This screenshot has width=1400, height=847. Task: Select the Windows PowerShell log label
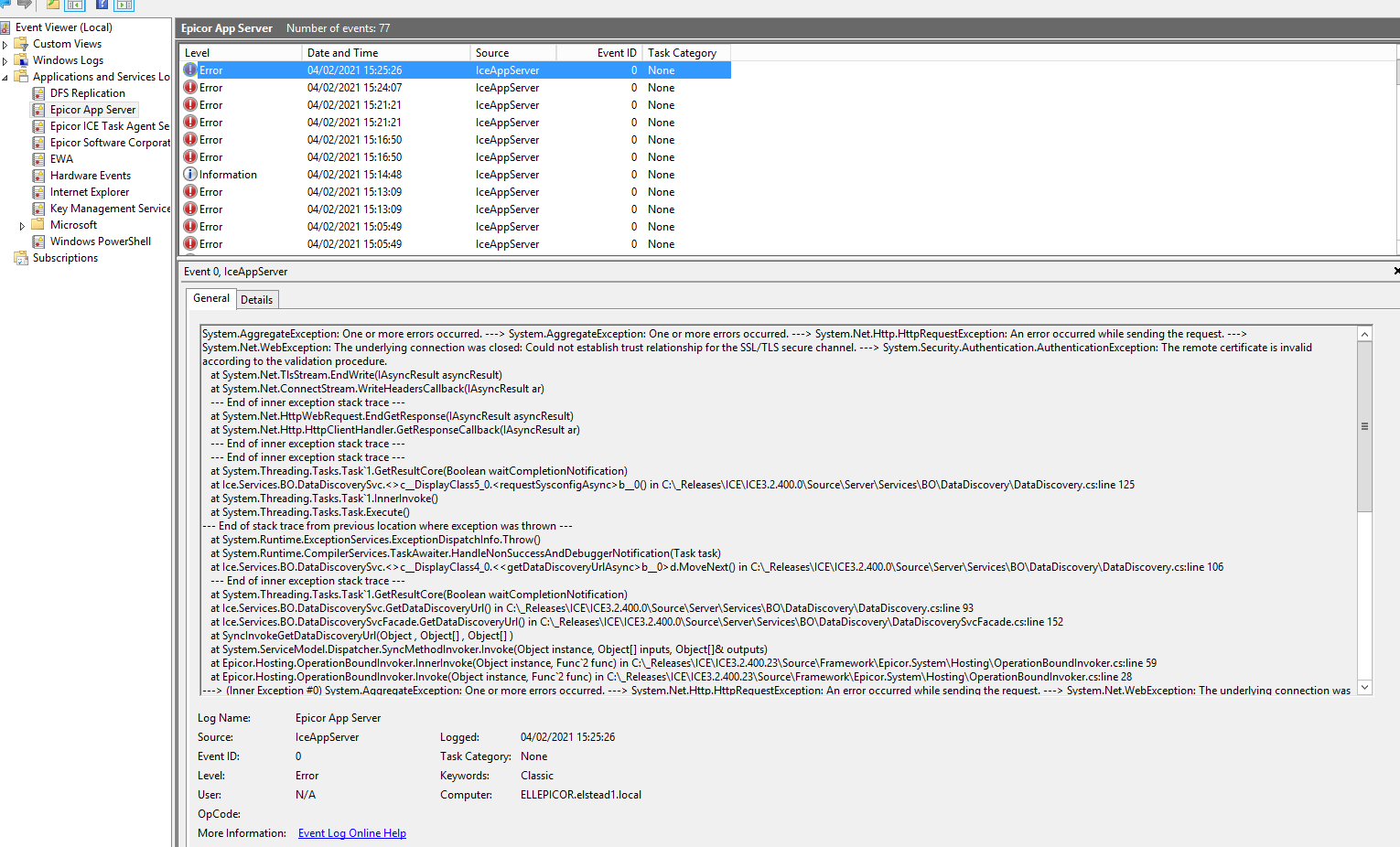(101, 241)
